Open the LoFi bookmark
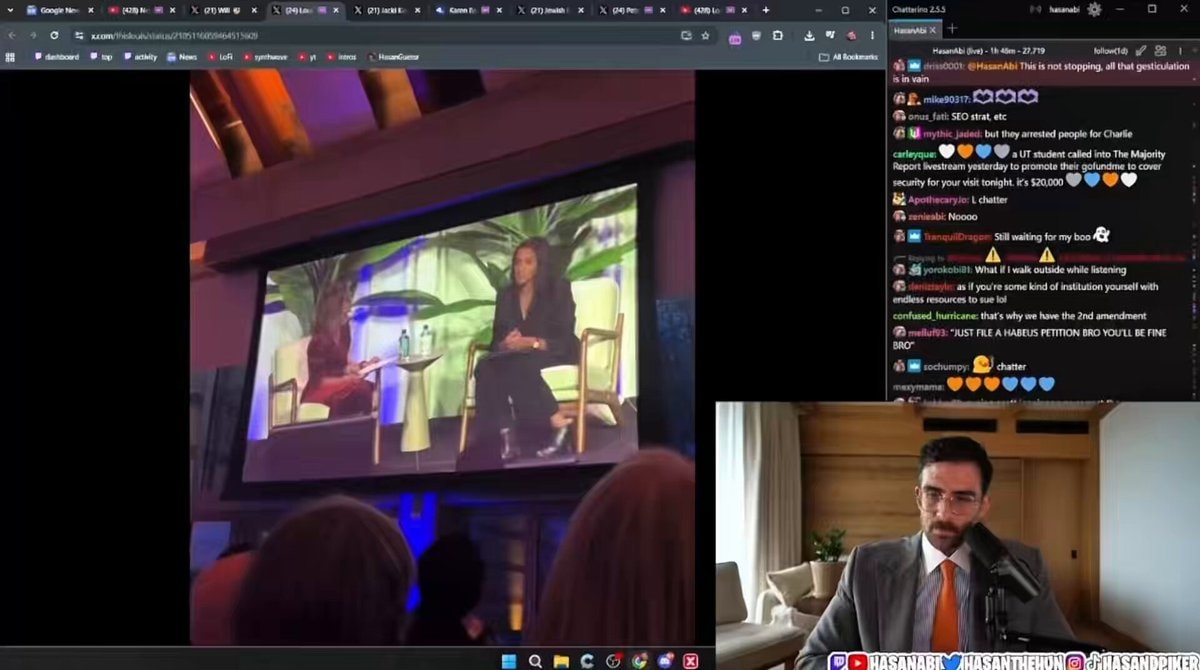The width and height of the screenshot is (1200, 670). pyautogui.click(x=220, y=57)
